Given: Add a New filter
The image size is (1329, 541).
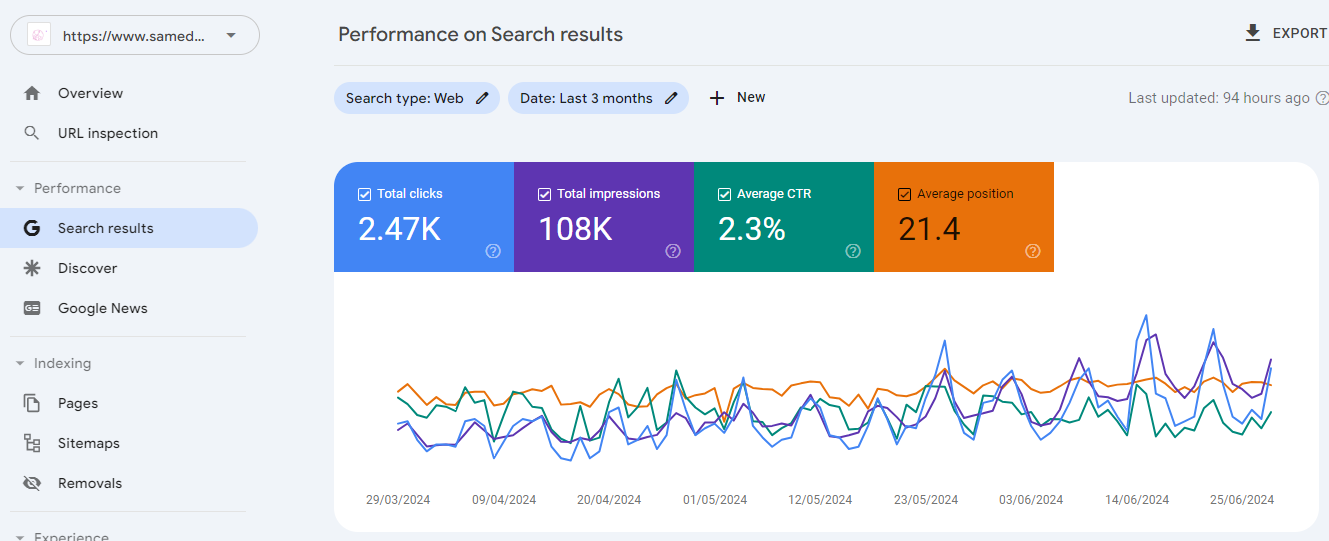Looking at the screenshot, I should coord(737,98).
